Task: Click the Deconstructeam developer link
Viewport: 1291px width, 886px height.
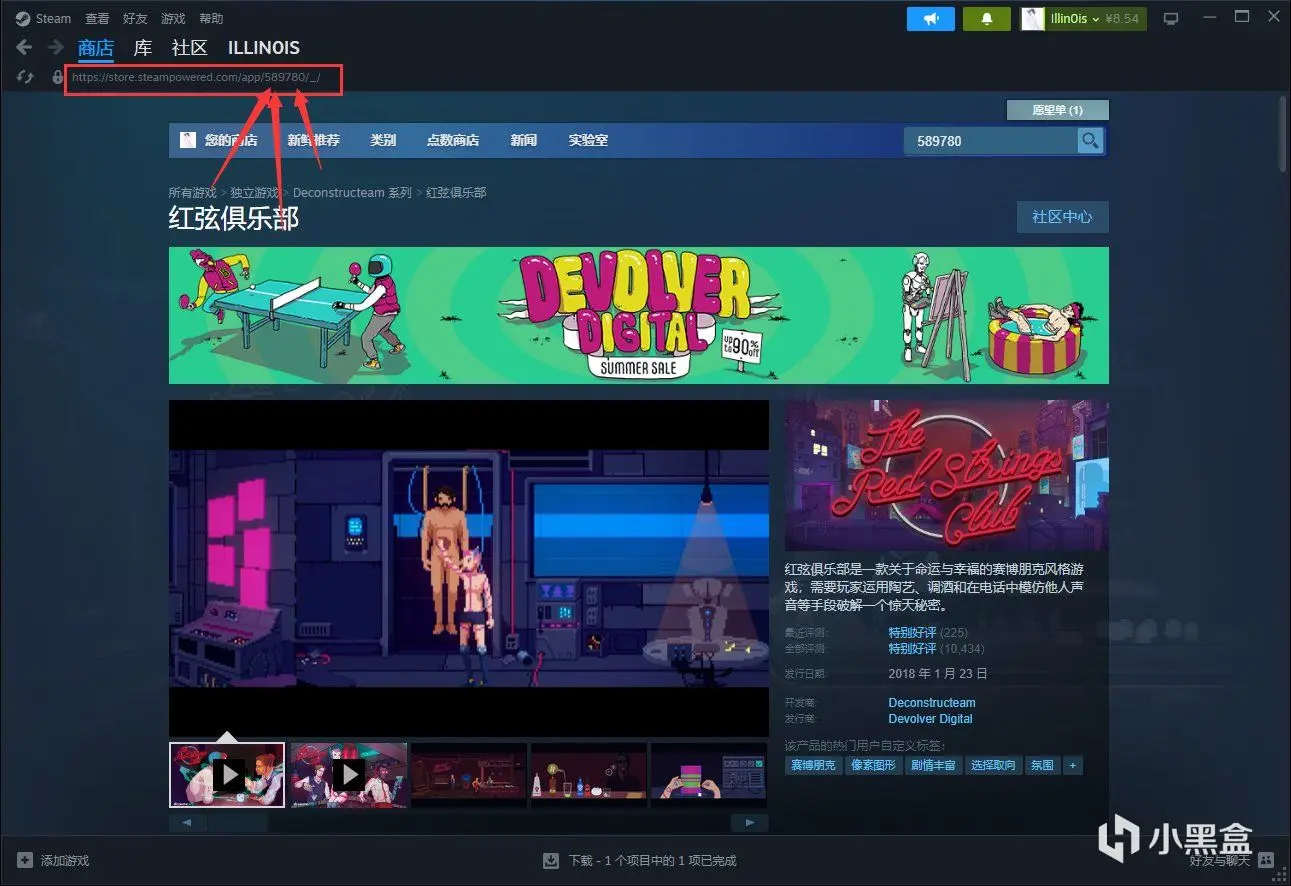Action: click(932, 702)
